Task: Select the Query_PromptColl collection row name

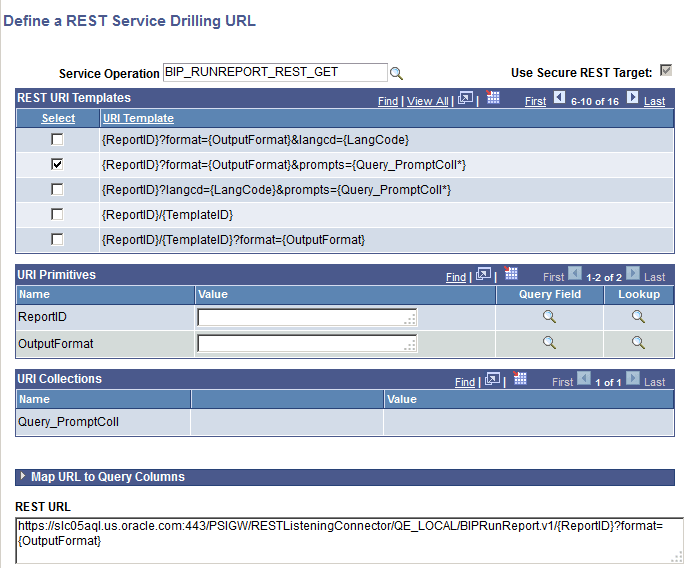Action: pos(68,421)
